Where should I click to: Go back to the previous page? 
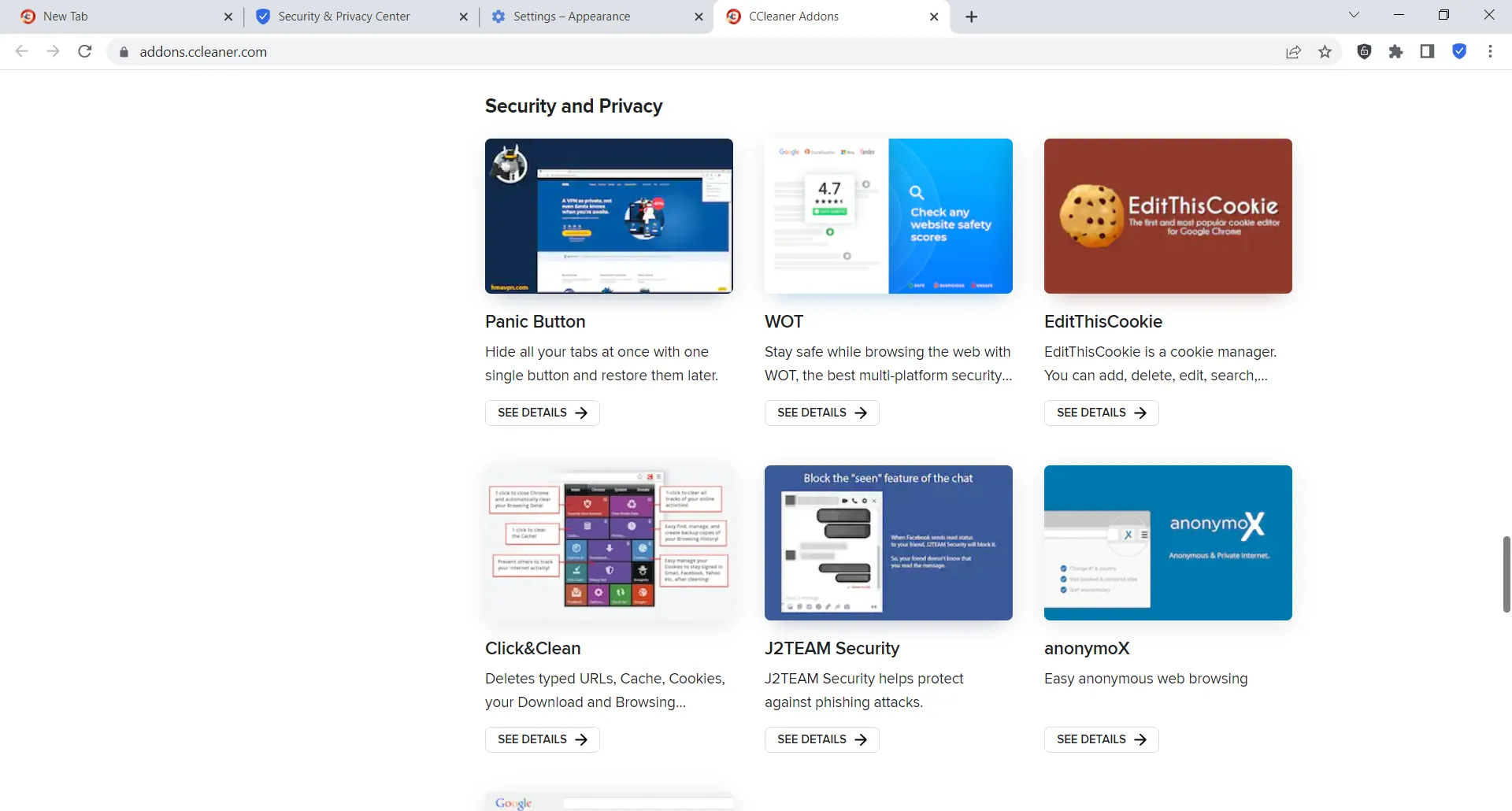tap(21, 51)
